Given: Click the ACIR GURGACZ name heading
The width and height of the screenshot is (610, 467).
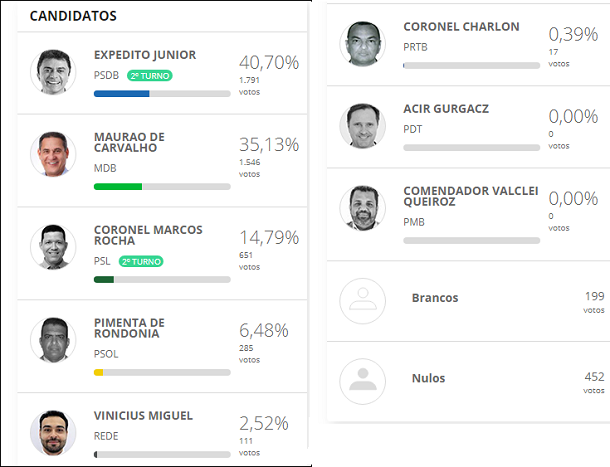Looking at the screenshot, I should [446, 109].
